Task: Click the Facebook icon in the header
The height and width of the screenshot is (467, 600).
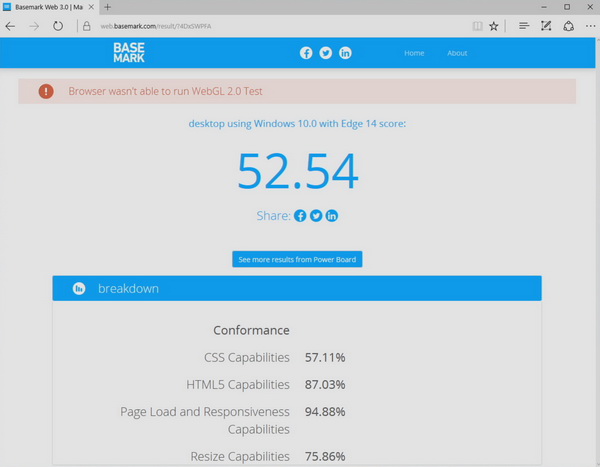Action: [x=307, y=53]
